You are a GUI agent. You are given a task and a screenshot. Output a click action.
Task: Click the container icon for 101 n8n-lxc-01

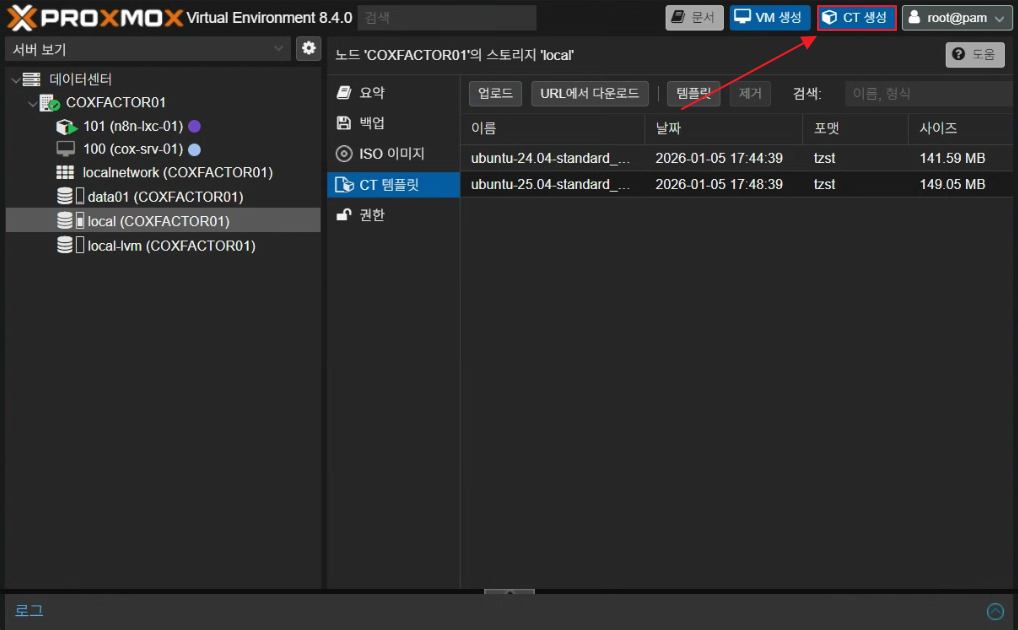click(66, 126)
